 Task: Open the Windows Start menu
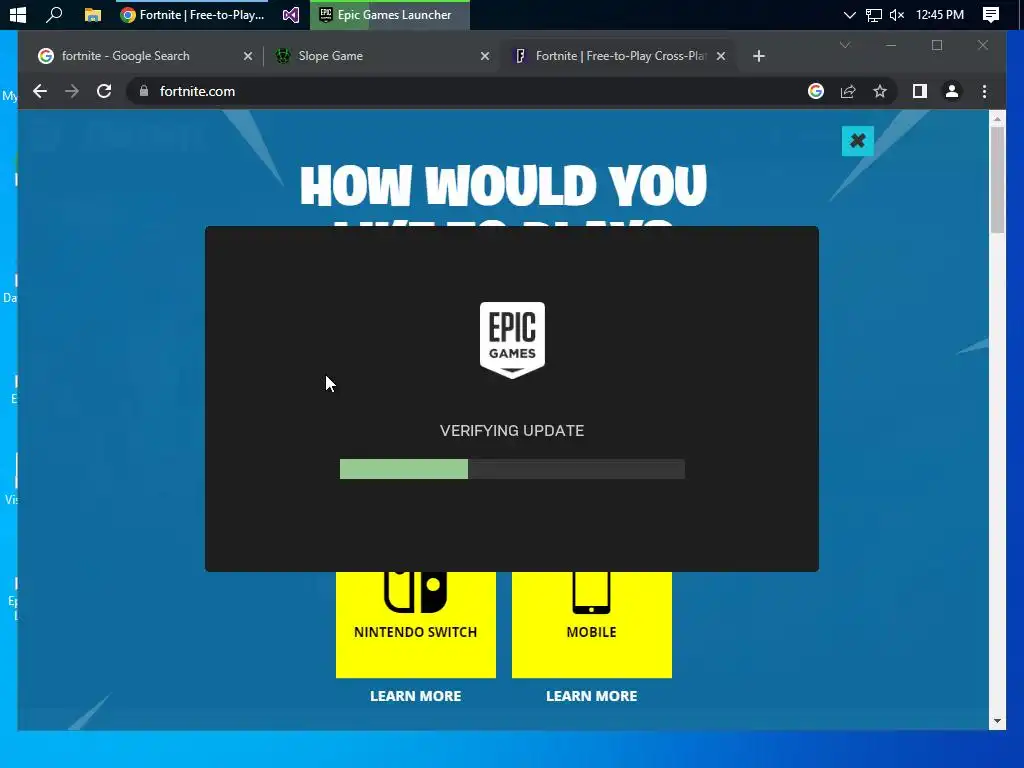click(x=18, y=14)
